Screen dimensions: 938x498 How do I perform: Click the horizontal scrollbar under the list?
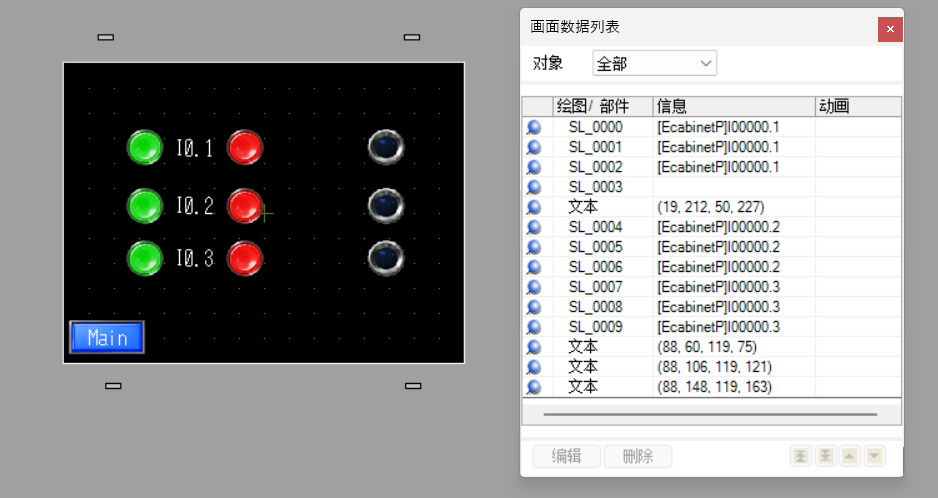pyautogui.click(x=710, y=413)
